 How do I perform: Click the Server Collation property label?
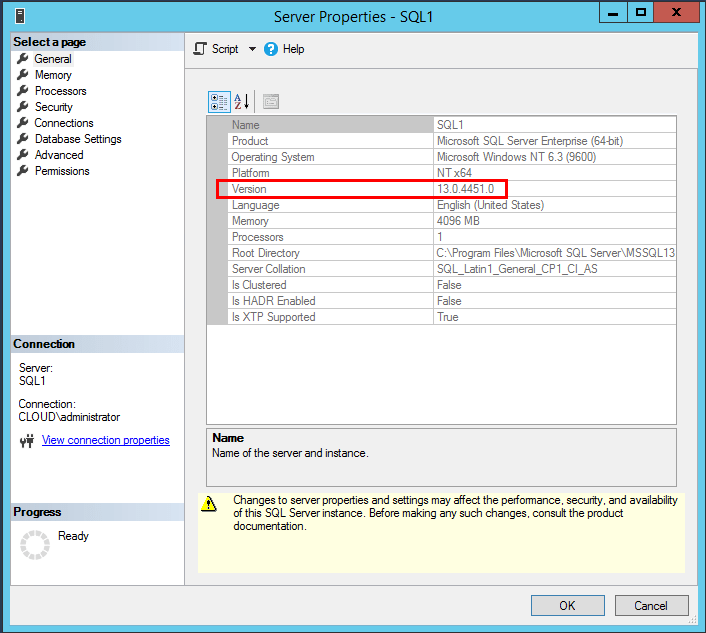click(x=268, y=269)
